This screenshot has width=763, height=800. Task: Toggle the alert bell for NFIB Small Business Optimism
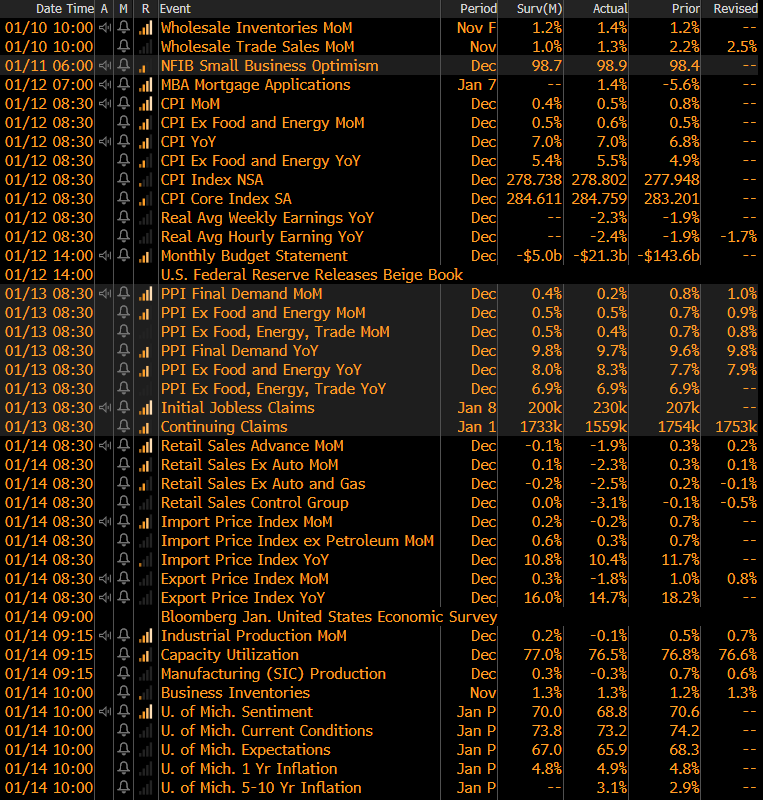pyautogui.click(x=124, y=66)
